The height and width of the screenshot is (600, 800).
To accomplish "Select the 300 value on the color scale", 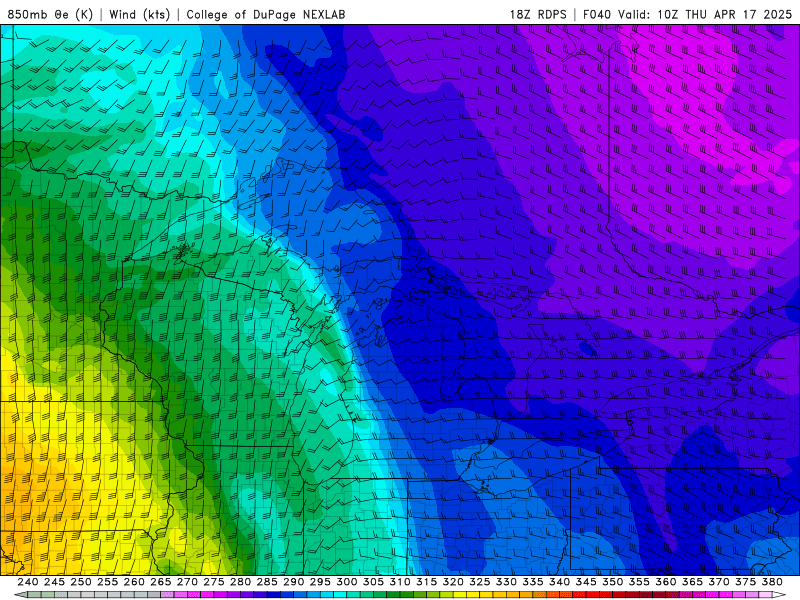I will point(346,582).
